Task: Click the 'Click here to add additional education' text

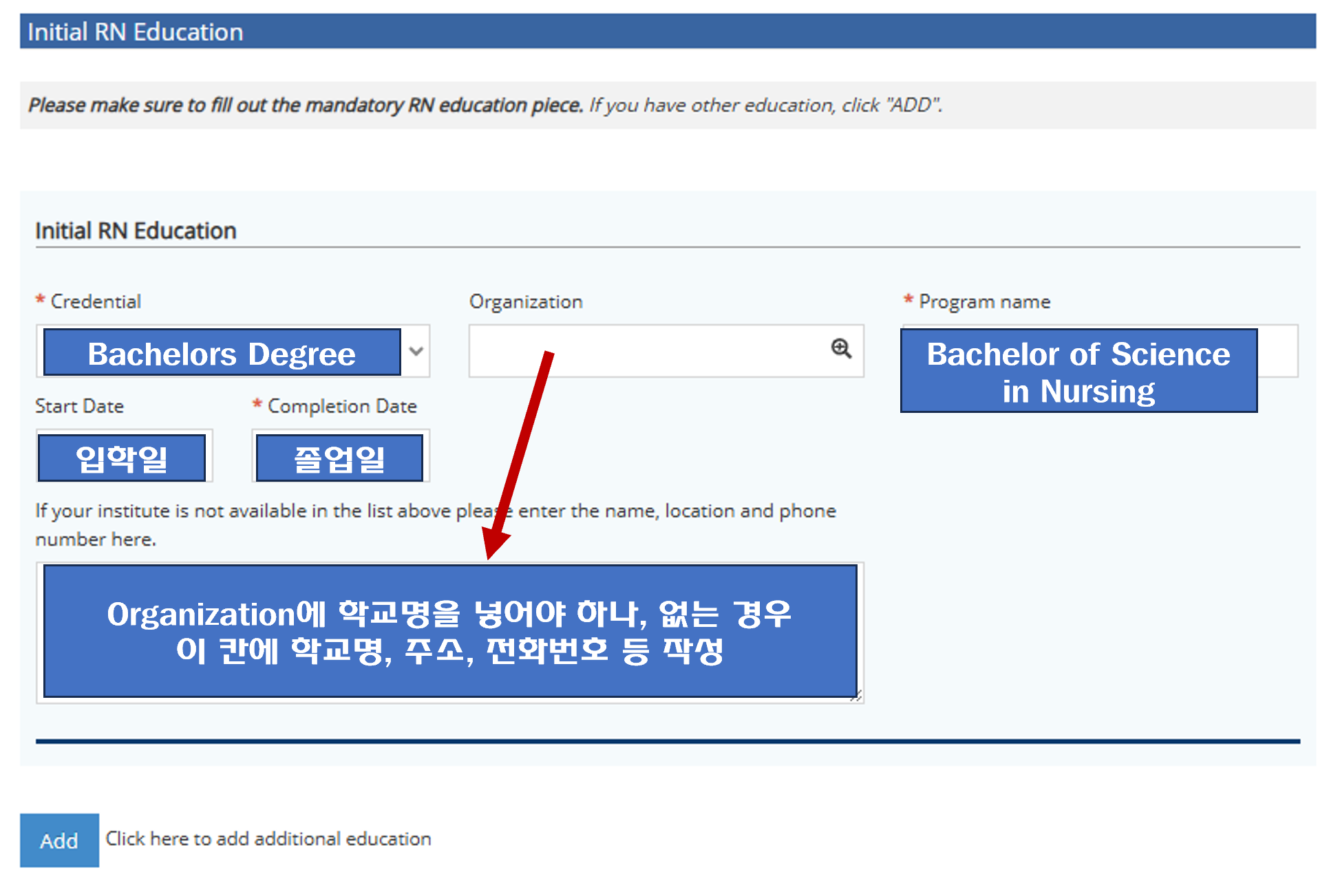Action: pos(268,839)
